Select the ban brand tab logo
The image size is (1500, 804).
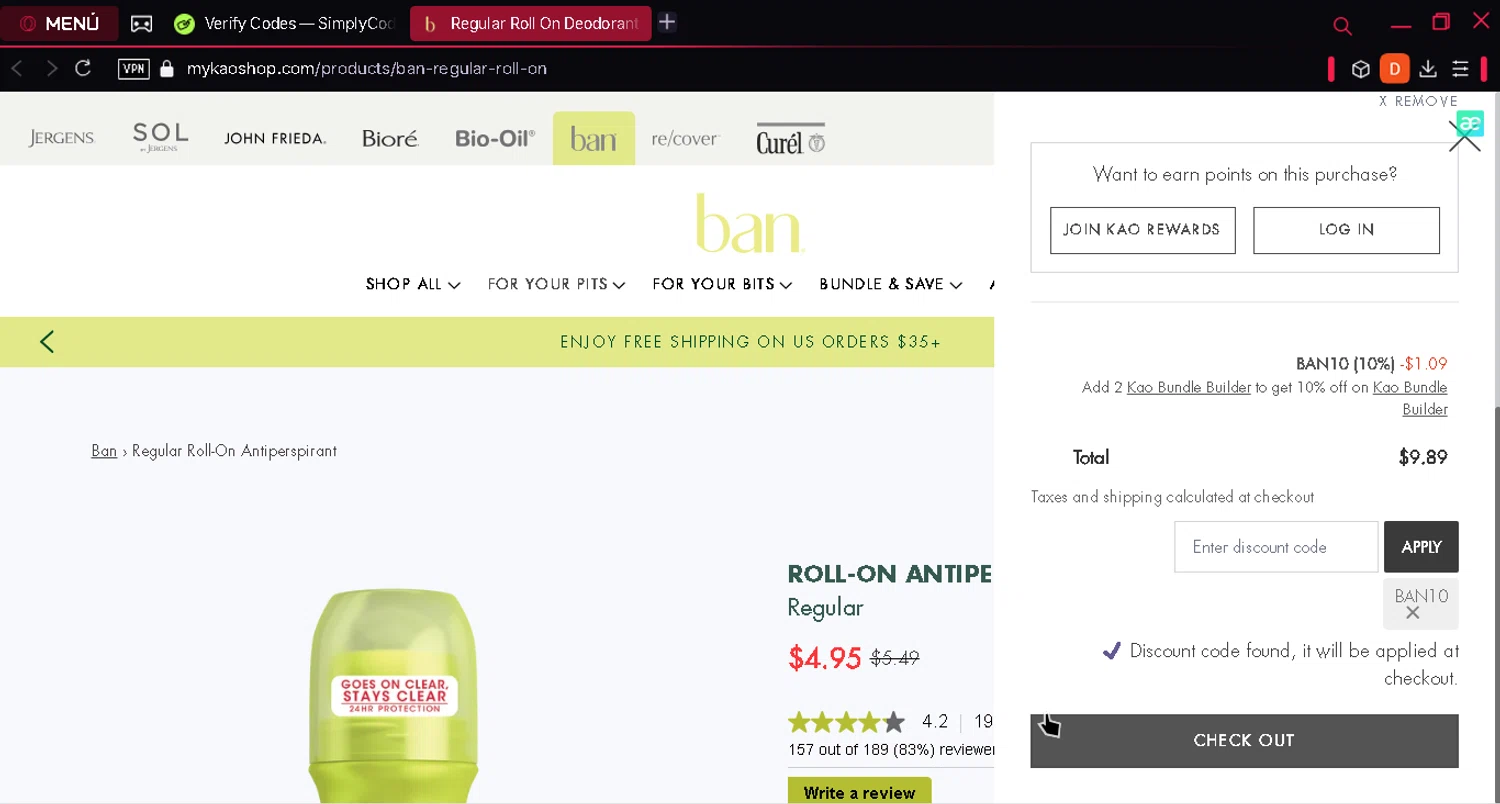click(x=594, y=138)
